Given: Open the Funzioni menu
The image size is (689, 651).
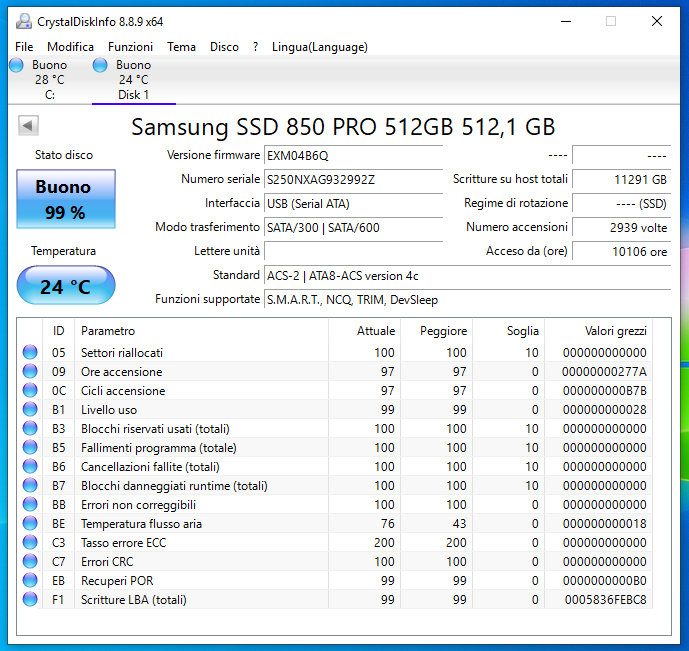Looking at the screenshot, I should (131, 47).
